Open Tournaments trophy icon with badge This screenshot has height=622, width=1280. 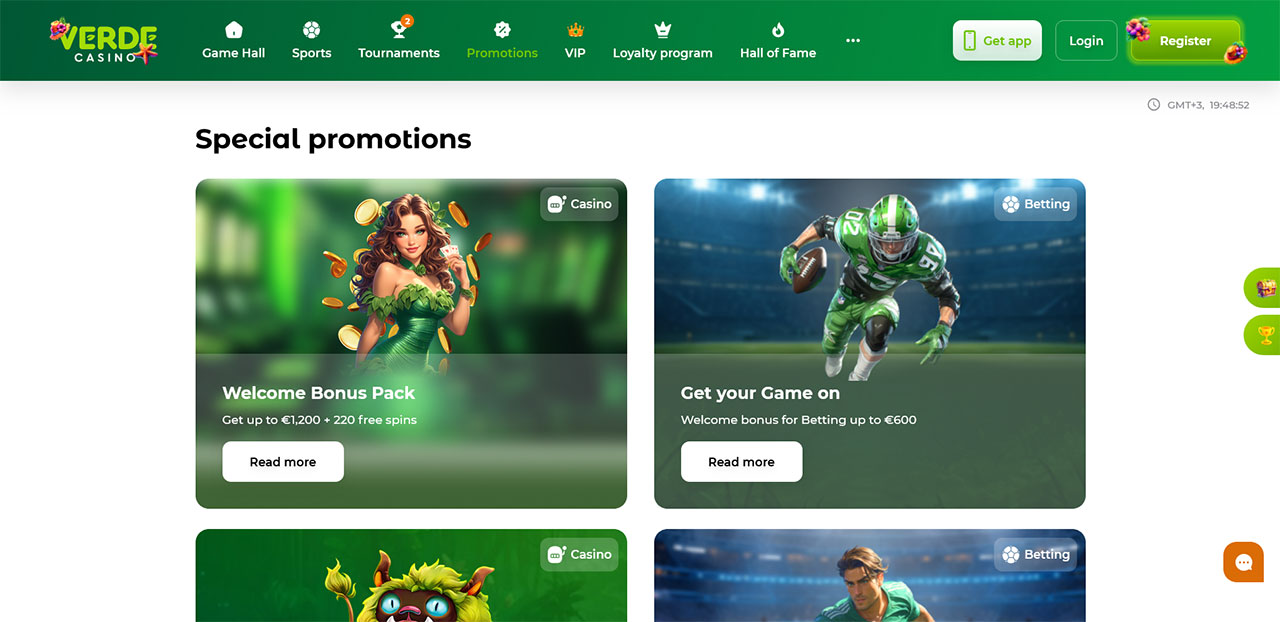[400, 27]
